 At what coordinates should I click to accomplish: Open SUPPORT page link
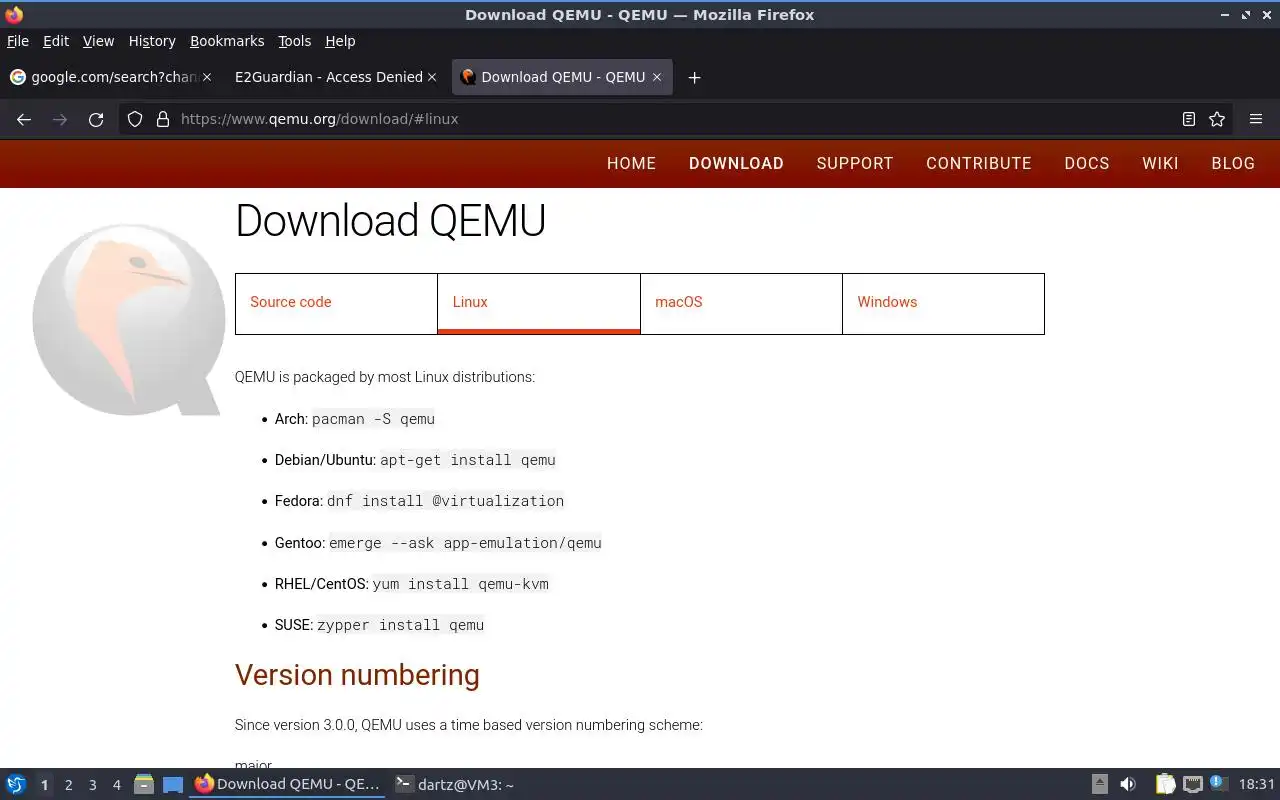click(x=855, y=163)
